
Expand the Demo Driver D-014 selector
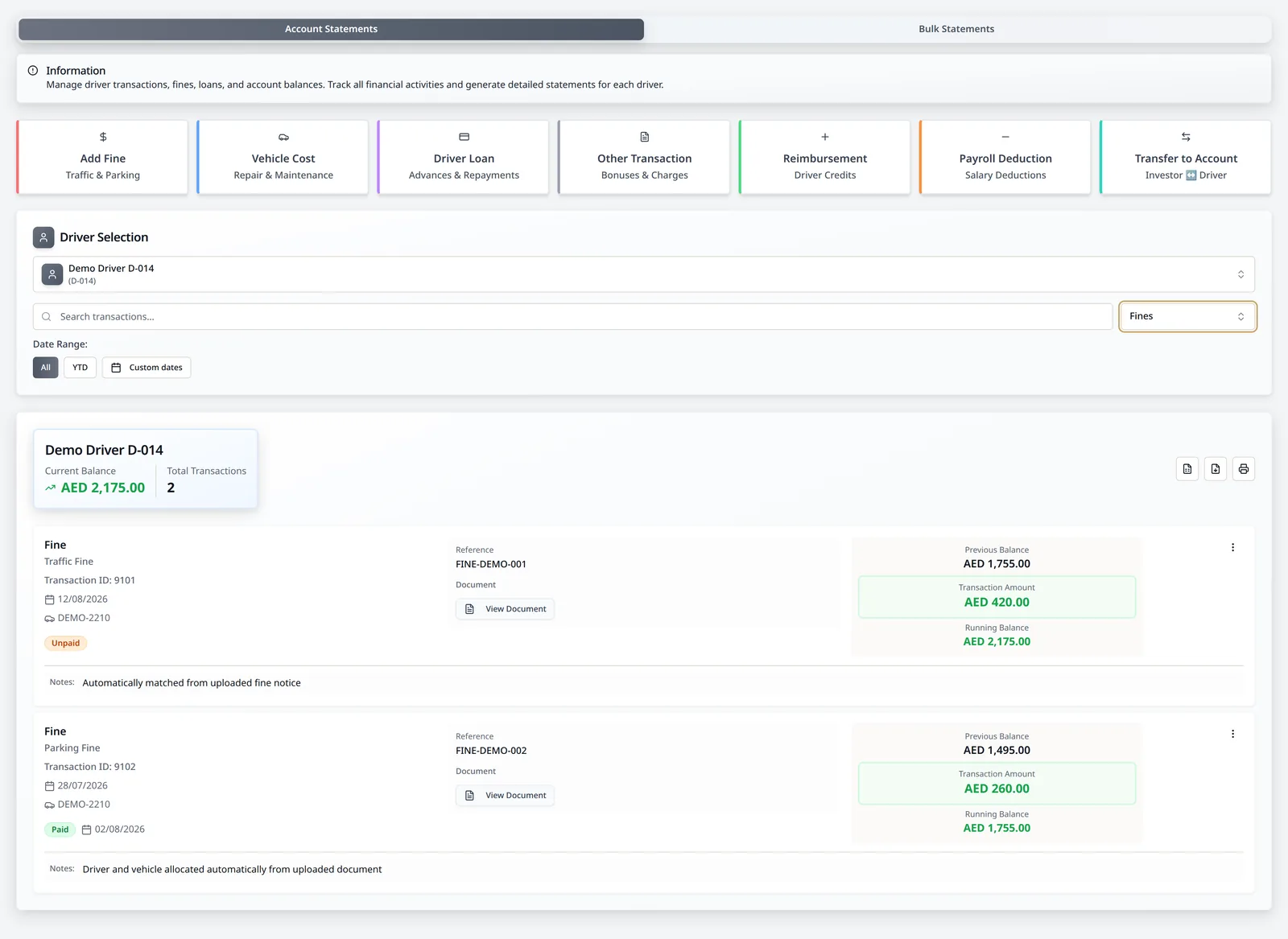644,274
